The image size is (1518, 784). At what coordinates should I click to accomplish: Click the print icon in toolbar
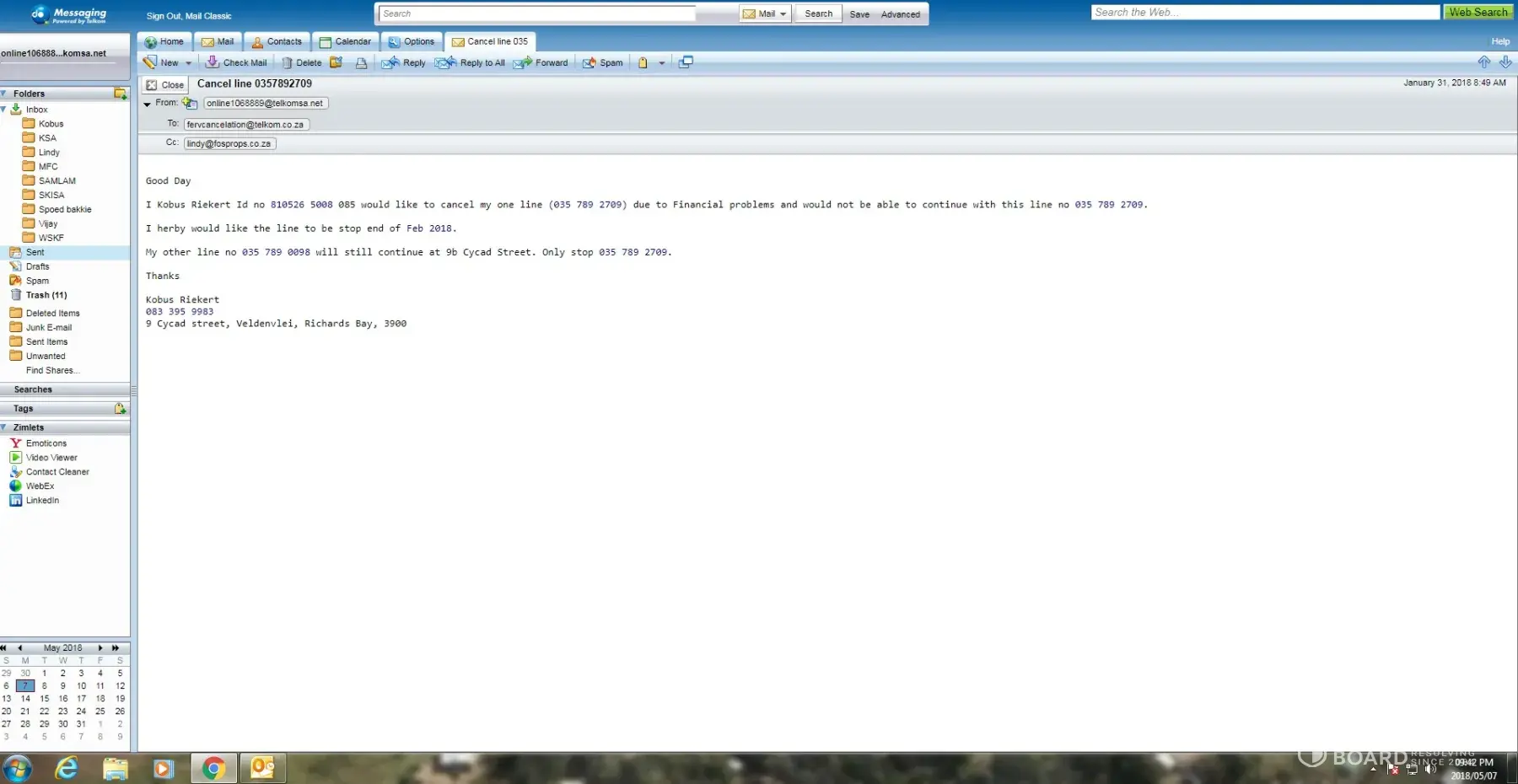click(361, 62)
